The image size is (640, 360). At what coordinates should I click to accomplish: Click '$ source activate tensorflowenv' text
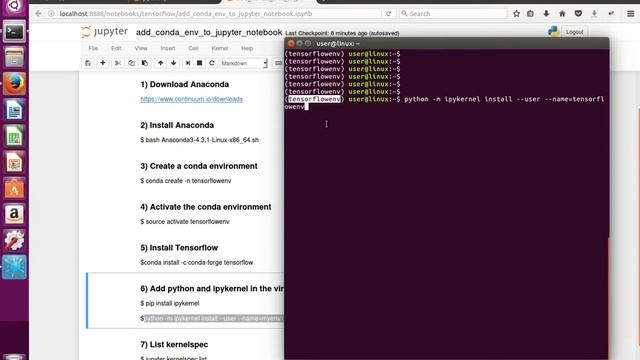tap(185, 222)
